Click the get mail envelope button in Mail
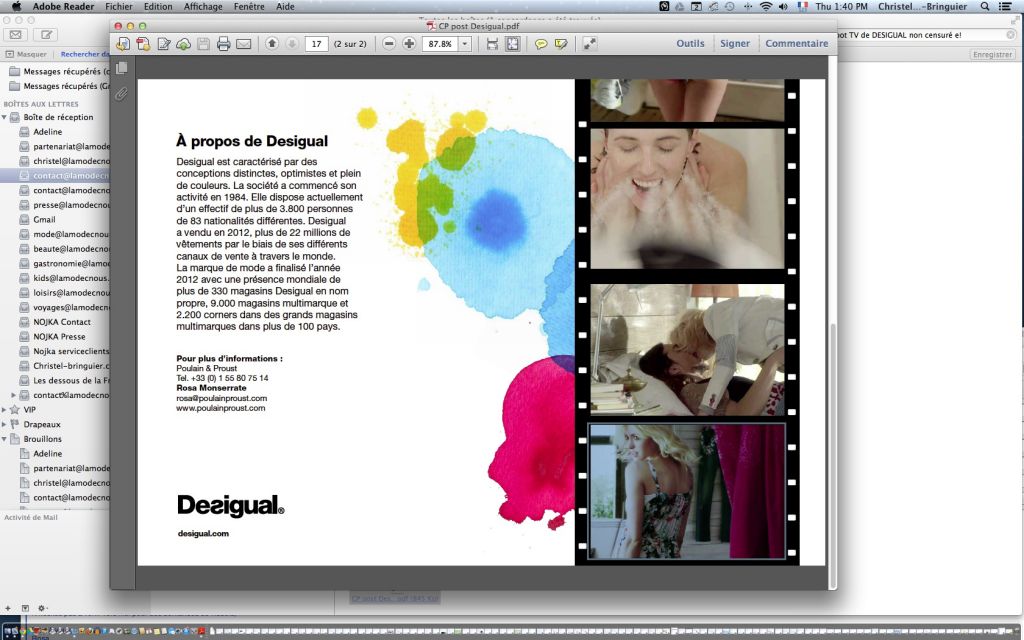 [16, 35]
